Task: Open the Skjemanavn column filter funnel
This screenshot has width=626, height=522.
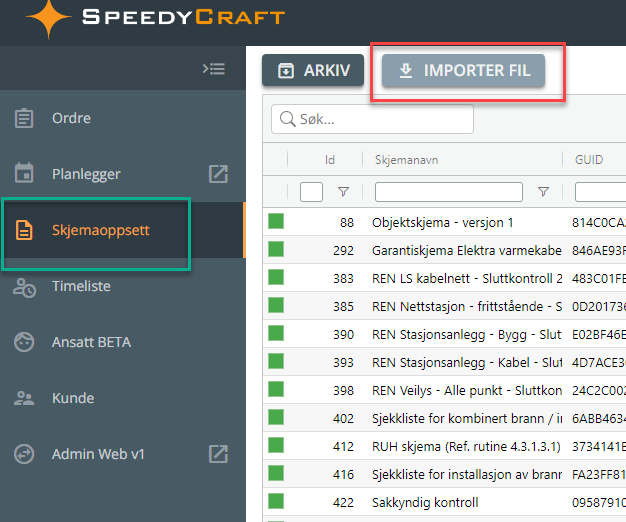Action: (543, 192)
